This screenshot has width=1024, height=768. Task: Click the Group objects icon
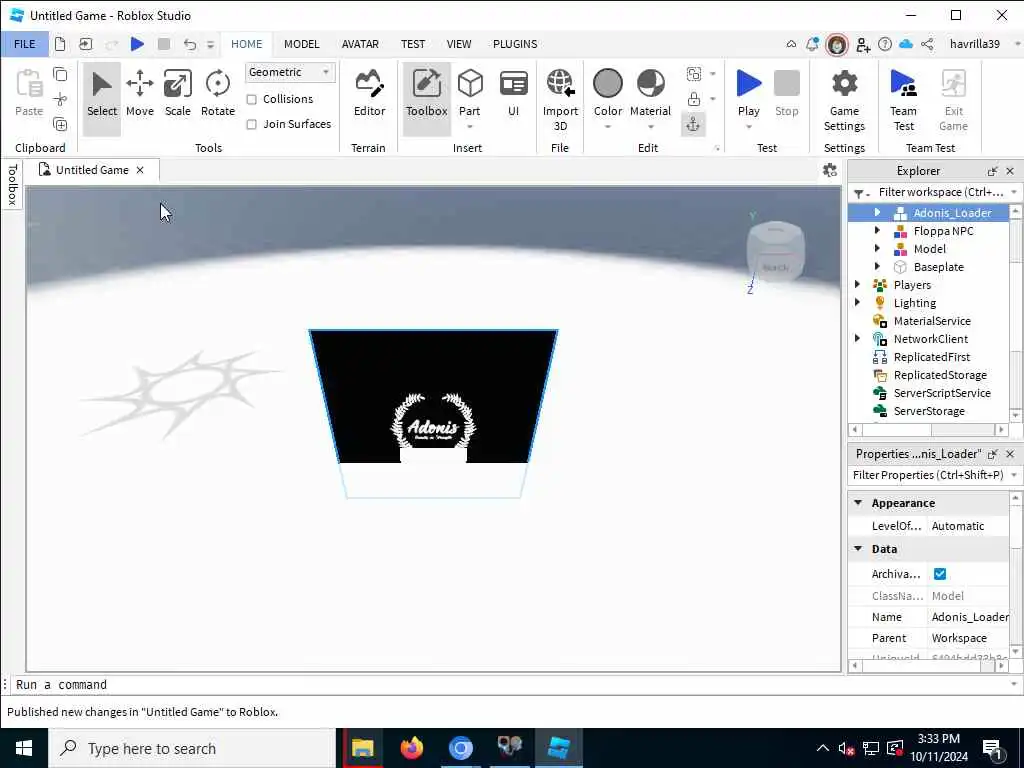click(694, 74)
